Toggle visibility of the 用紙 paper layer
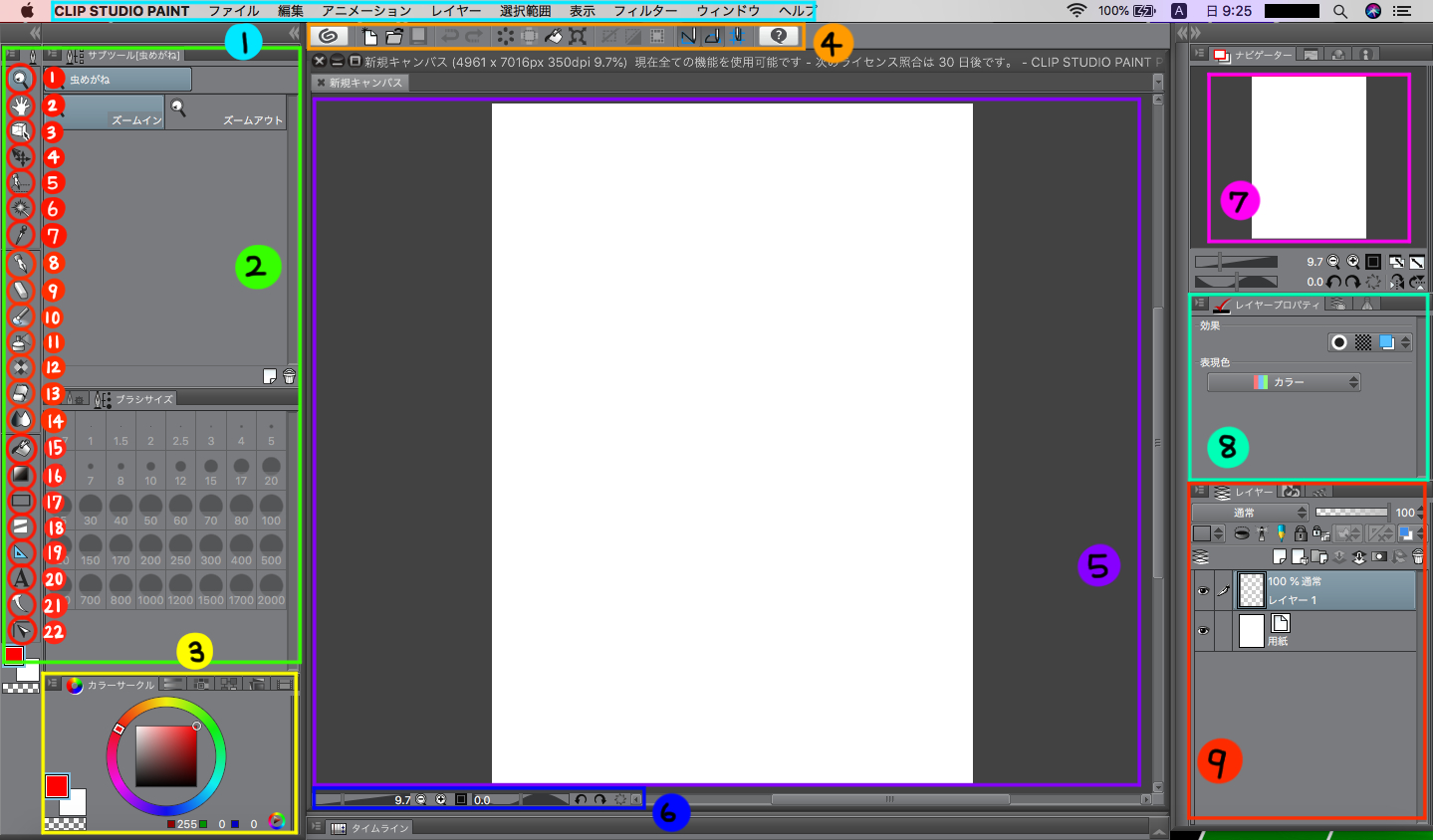Screen dimensions: 1433x840 [x=1203, y=631]
